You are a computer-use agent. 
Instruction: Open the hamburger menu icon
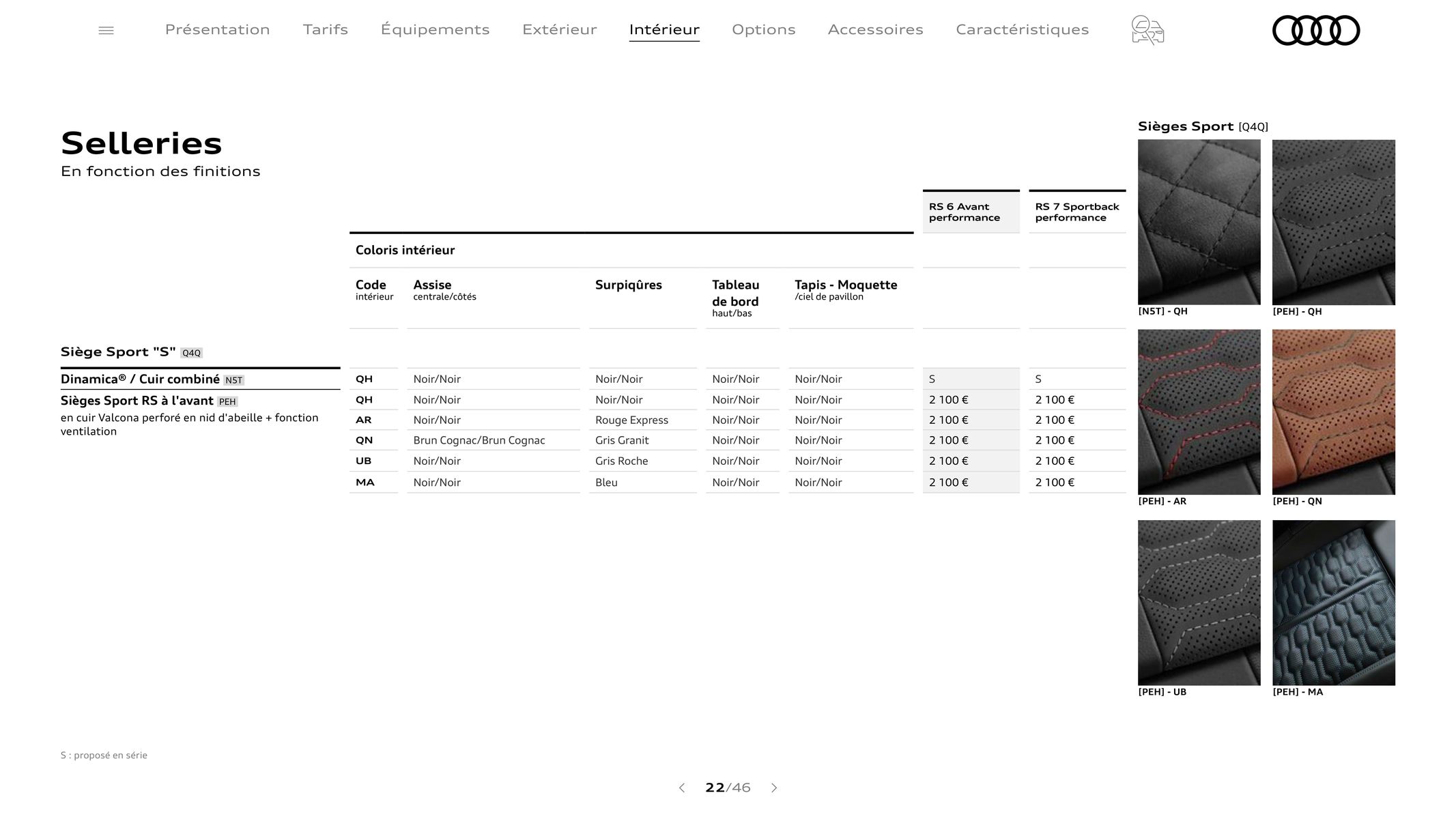[106, 30]
